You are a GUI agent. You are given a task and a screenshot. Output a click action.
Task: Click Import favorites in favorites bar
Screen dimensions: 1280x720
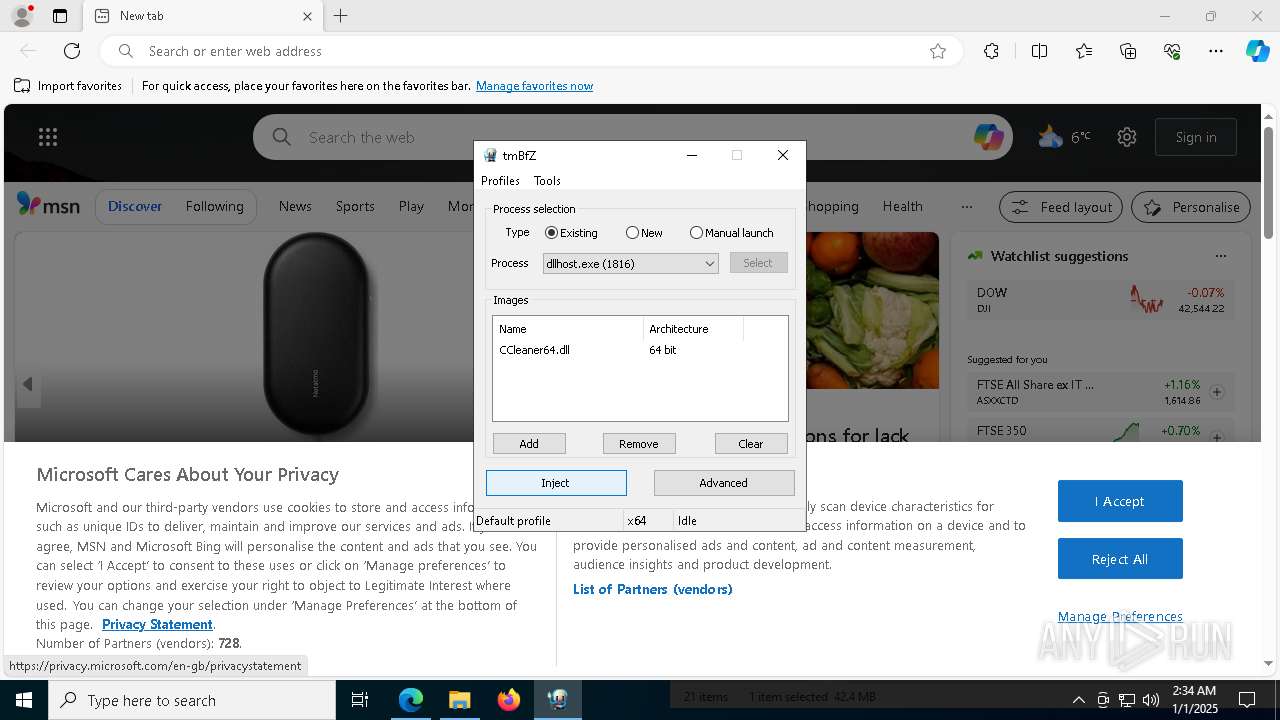click(68, 86)
